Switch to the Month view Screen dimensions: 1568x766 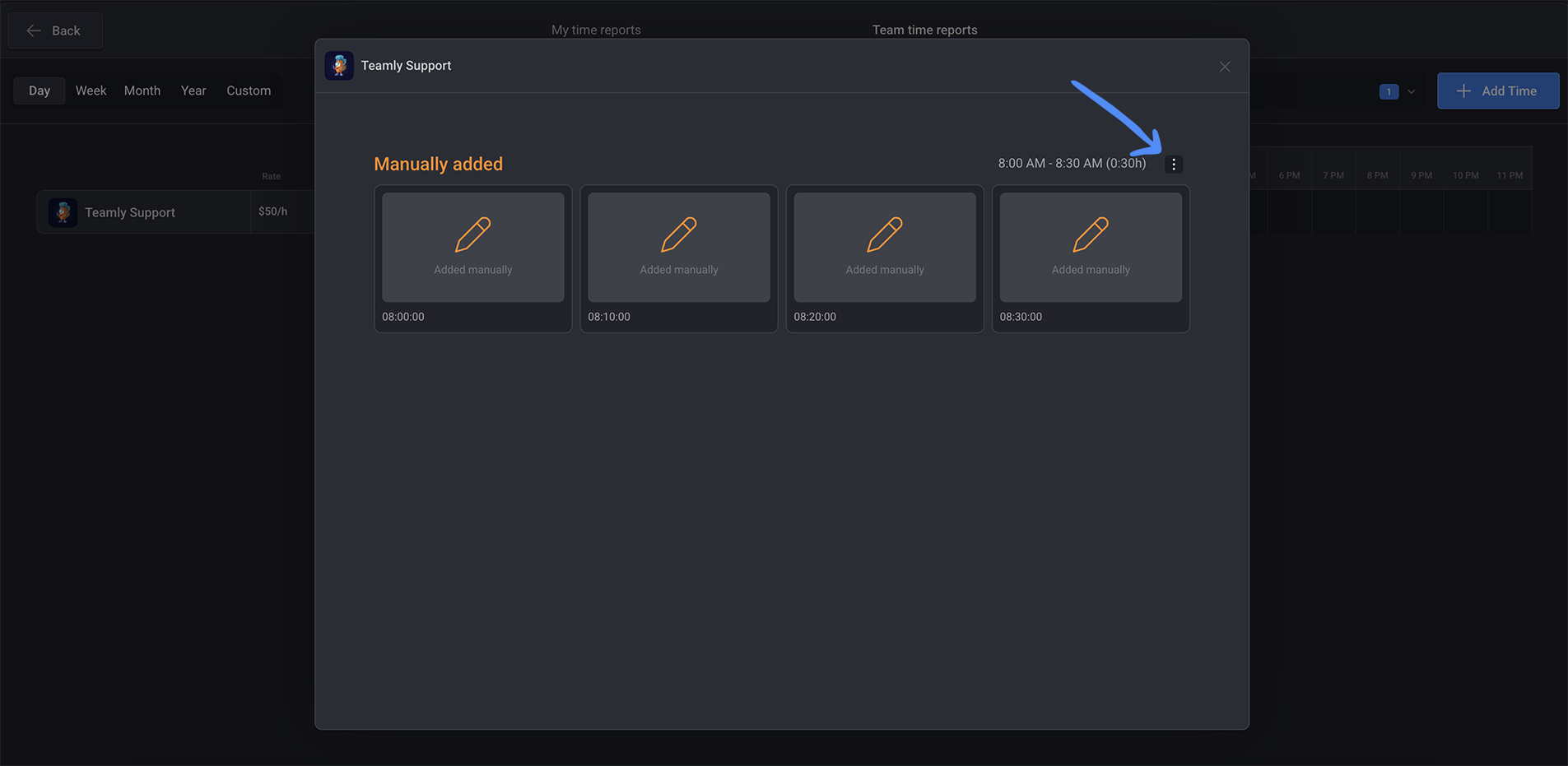(142, 91)
